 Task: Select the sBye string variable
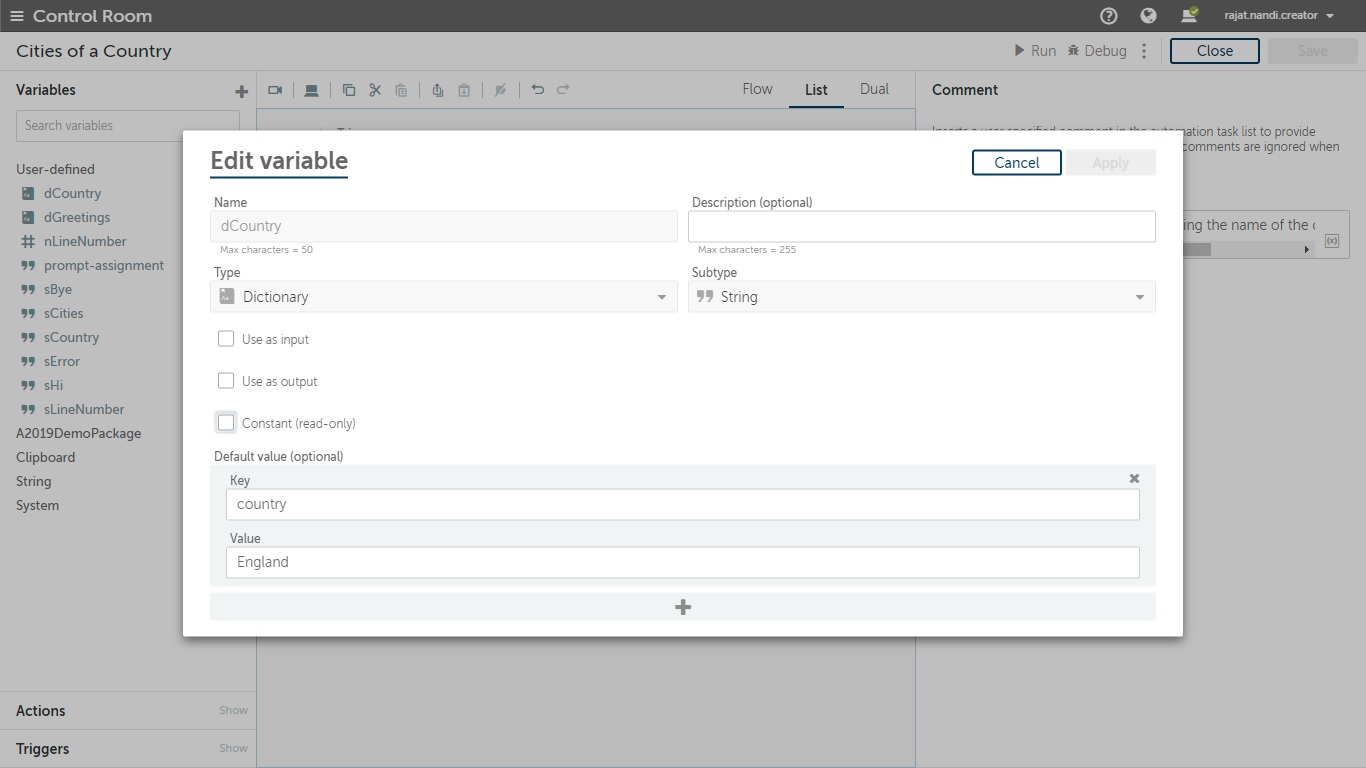tap(58, 289)
